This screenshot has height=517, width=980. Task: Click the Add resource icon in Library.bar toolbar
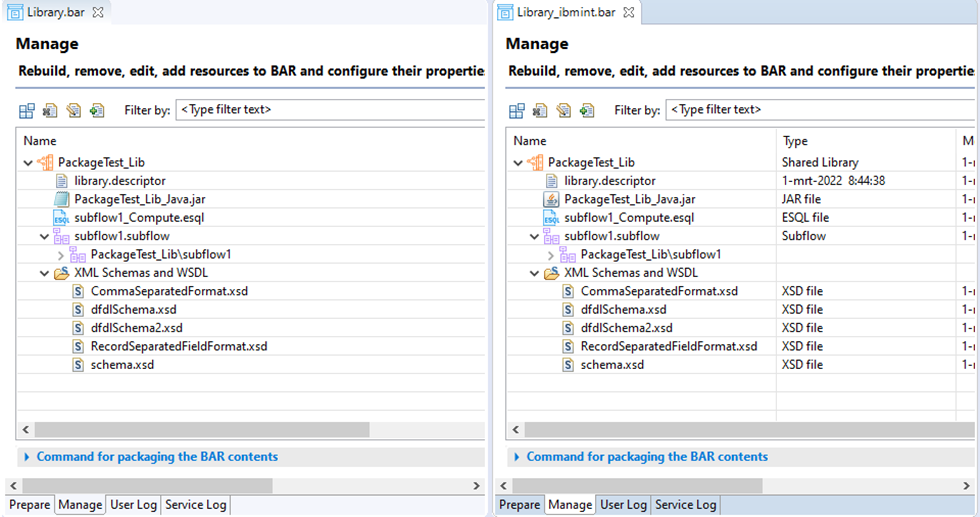click(97, 111)
